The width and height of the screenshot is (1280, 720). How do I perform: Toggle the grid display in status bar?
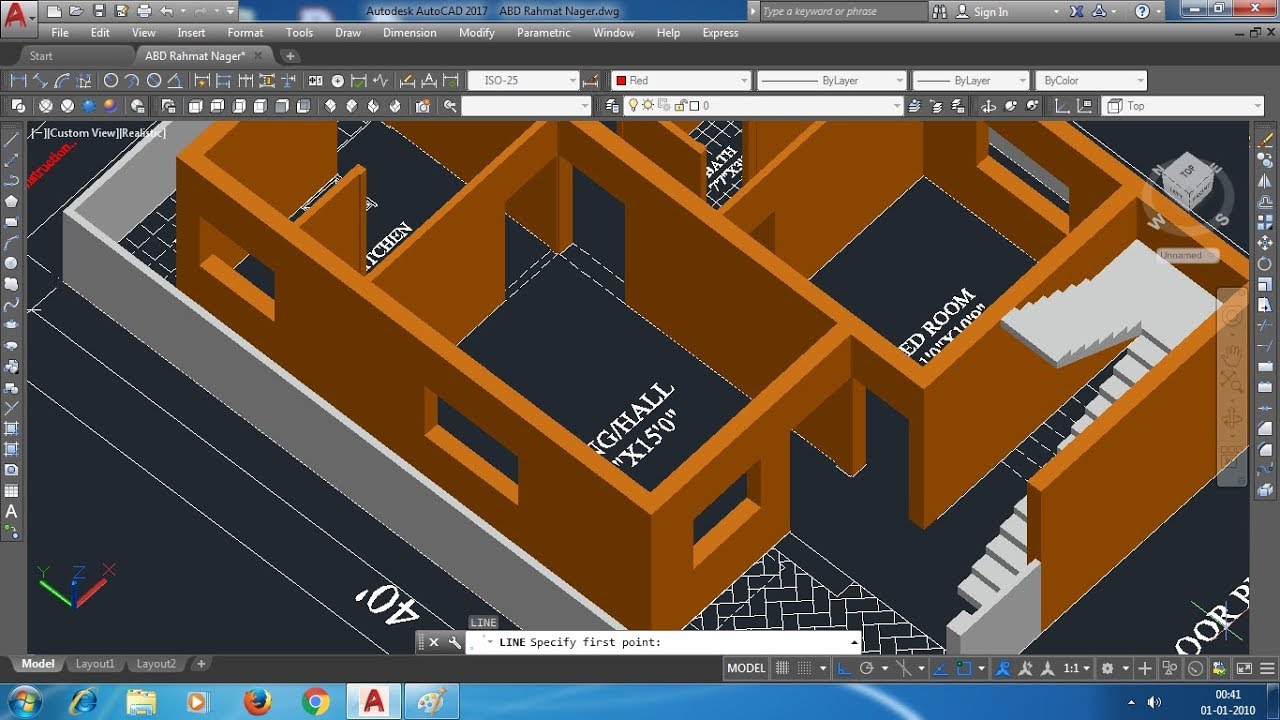[x=782, y=668]
